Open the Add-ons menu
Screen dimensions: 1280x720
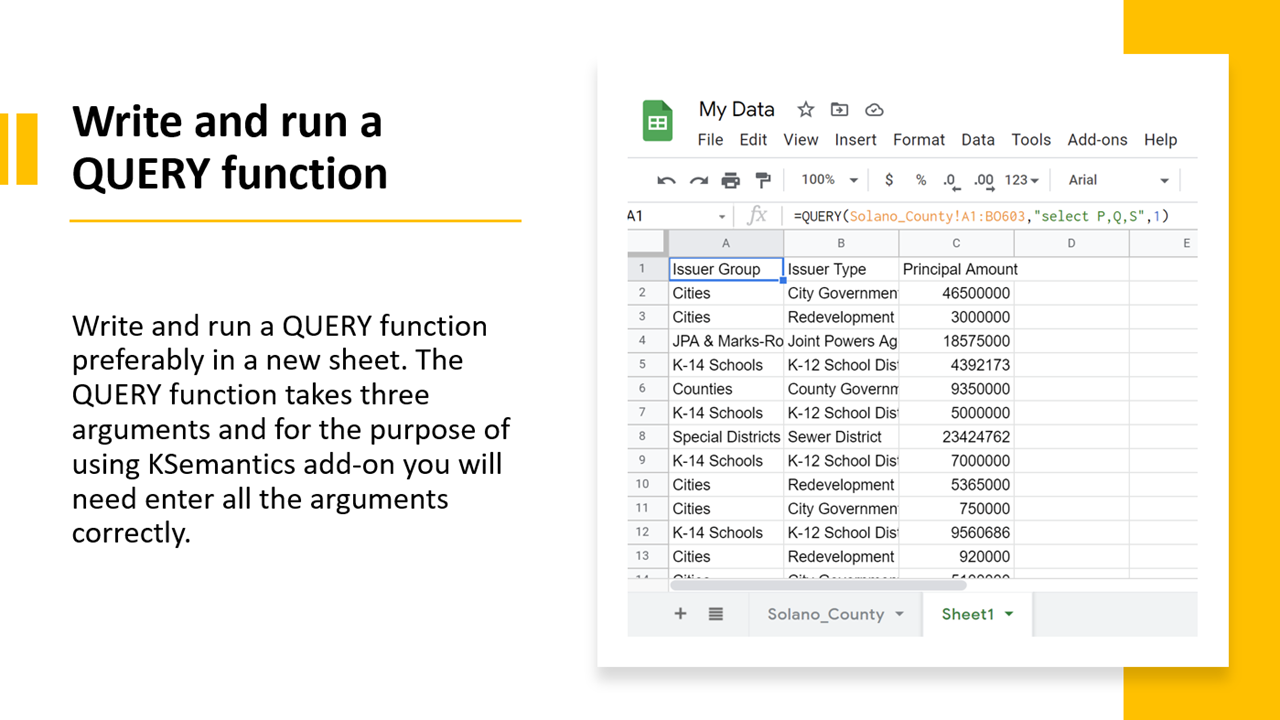(x=1097, y=140)
